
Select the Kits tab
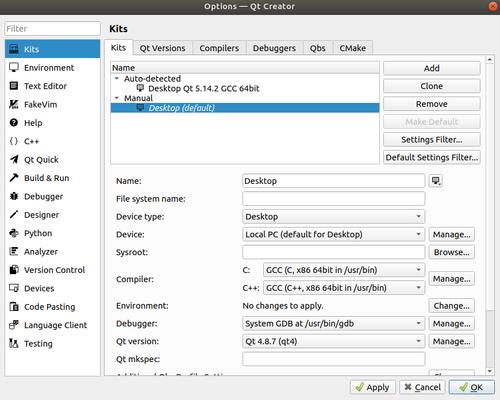[x=118, y=48]
